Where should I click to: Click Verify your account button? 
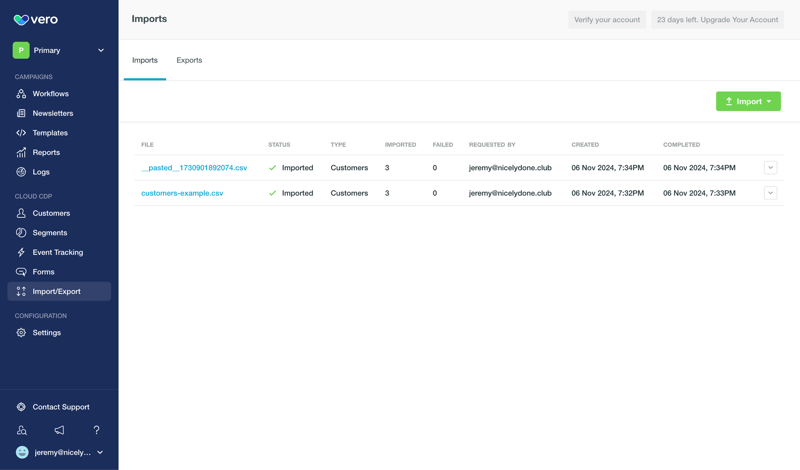tap(606, 20)
